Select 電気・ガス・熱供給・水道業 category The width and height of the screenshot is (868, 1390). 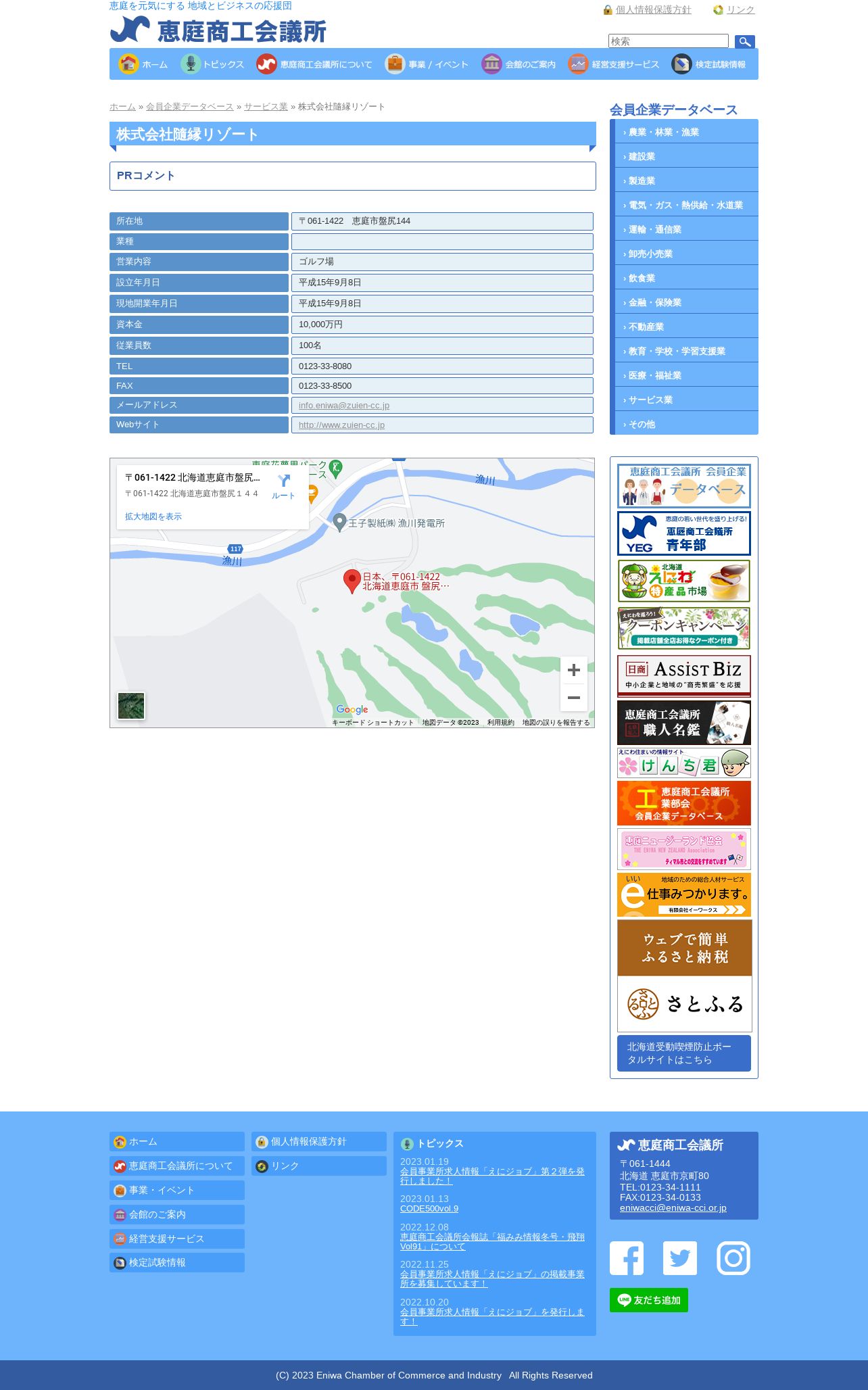coord(686,205)
